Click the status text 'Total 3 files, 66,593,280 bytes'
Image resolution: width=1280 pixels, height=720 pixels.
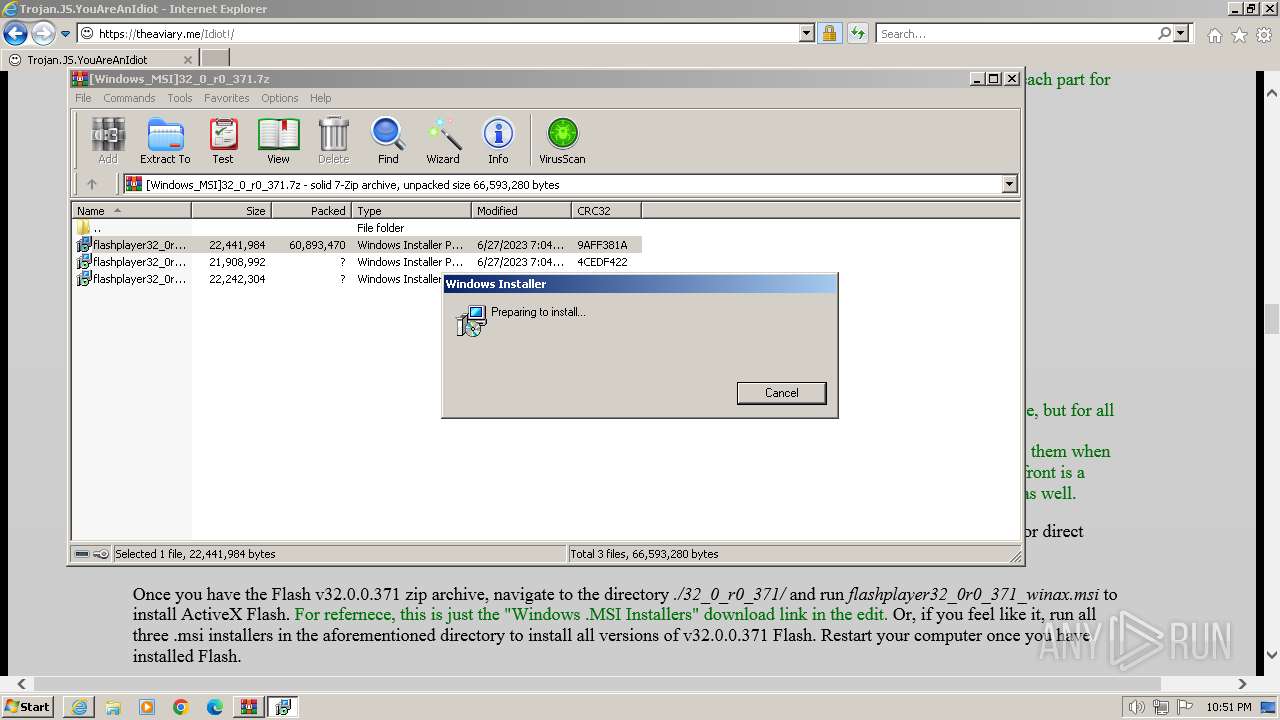644,554
